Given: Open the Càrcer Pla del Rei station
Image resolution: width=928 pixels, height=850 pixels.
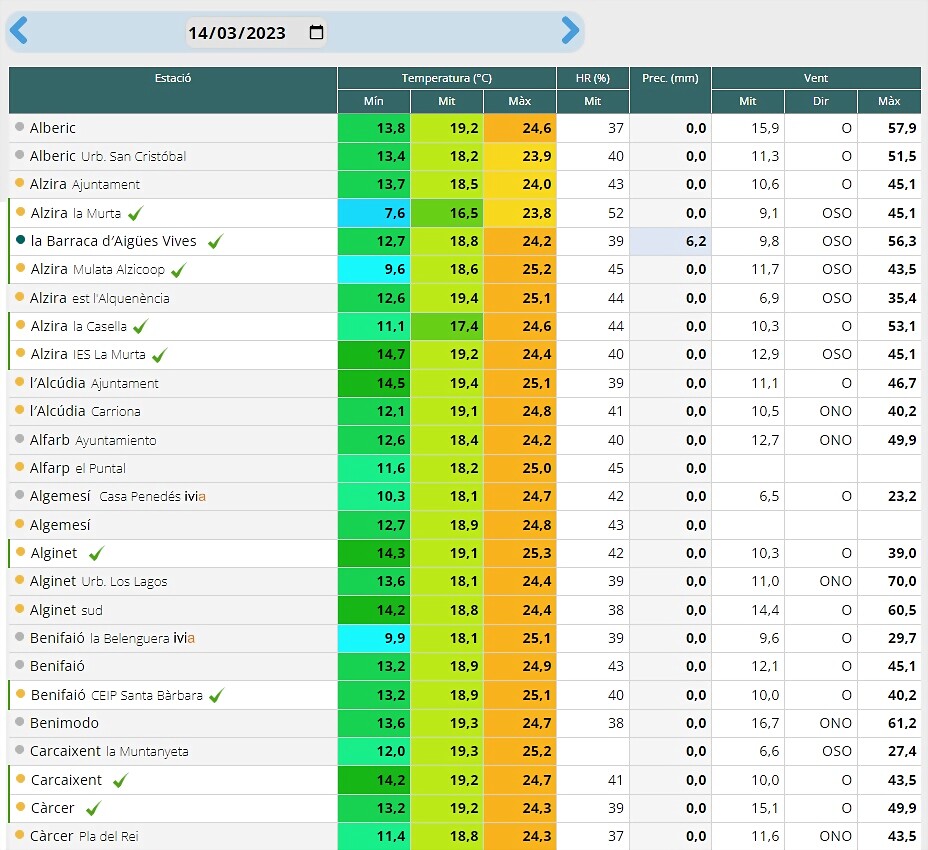Looking at the screenshot, I should pyautogui.click(x=84, y=836).
